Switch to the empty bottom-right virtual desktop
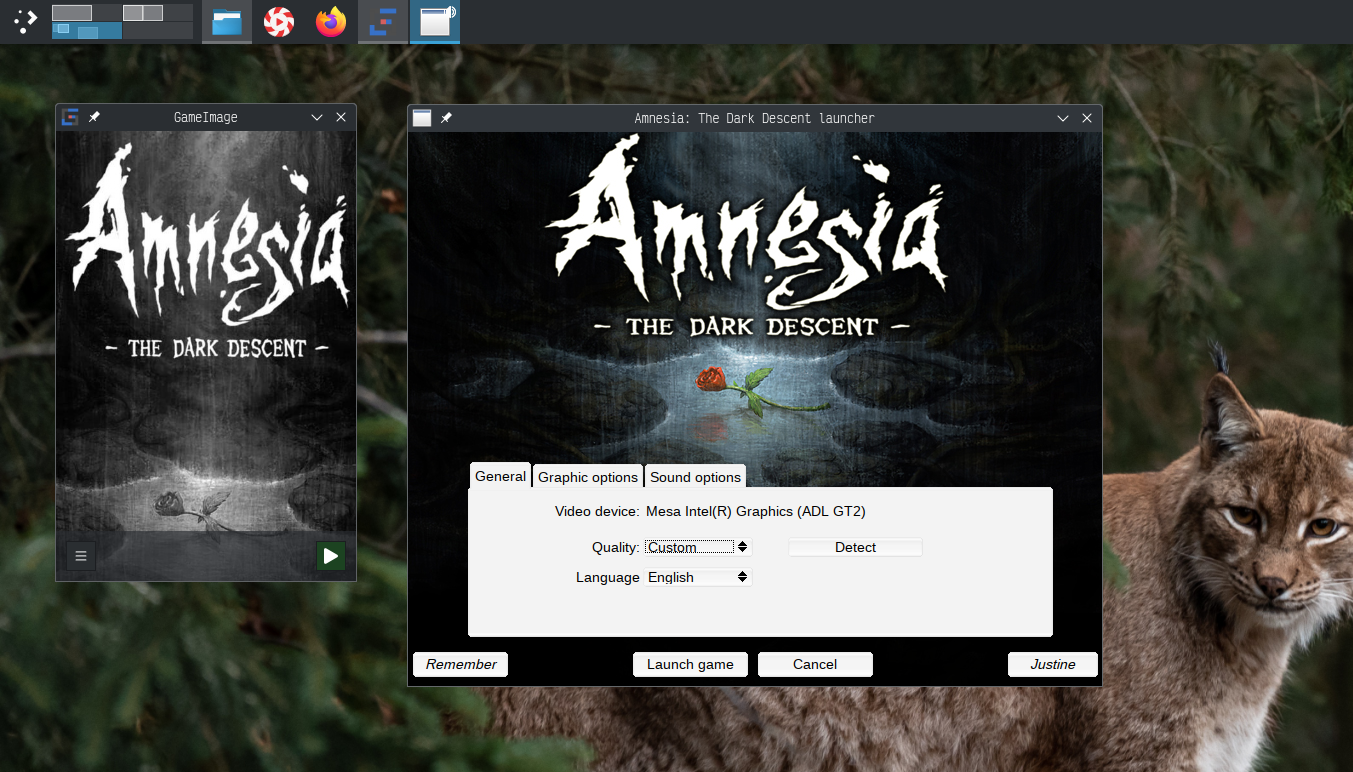Image resolution: width=1353 pixels, height=772 pixels. point(158,31)
